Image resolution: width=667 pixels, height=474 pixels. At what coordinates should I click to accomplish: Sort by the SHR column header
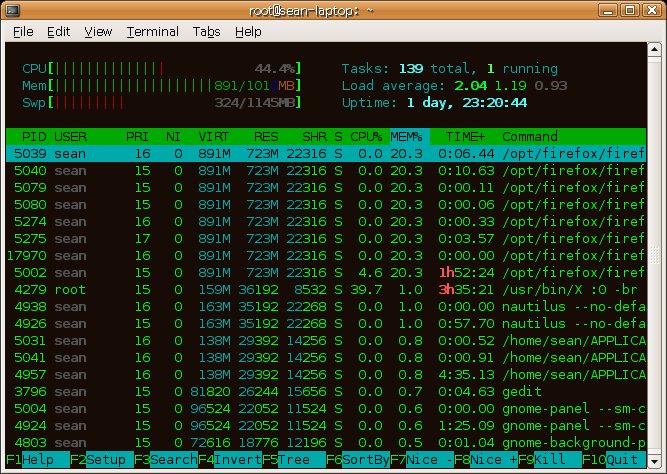pyautogui.click(x=314, y=137)
